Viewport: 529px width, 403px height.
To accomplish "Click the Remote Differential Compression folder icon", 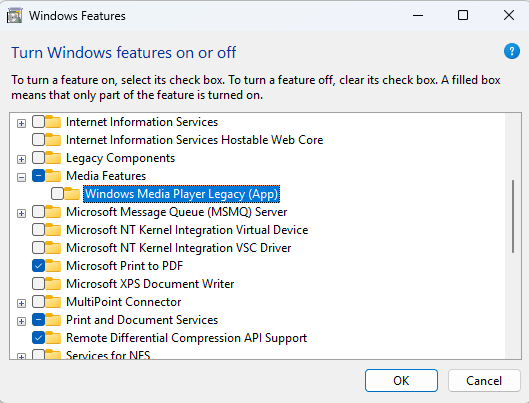I will pyautogui.click(x=53, y=338).
